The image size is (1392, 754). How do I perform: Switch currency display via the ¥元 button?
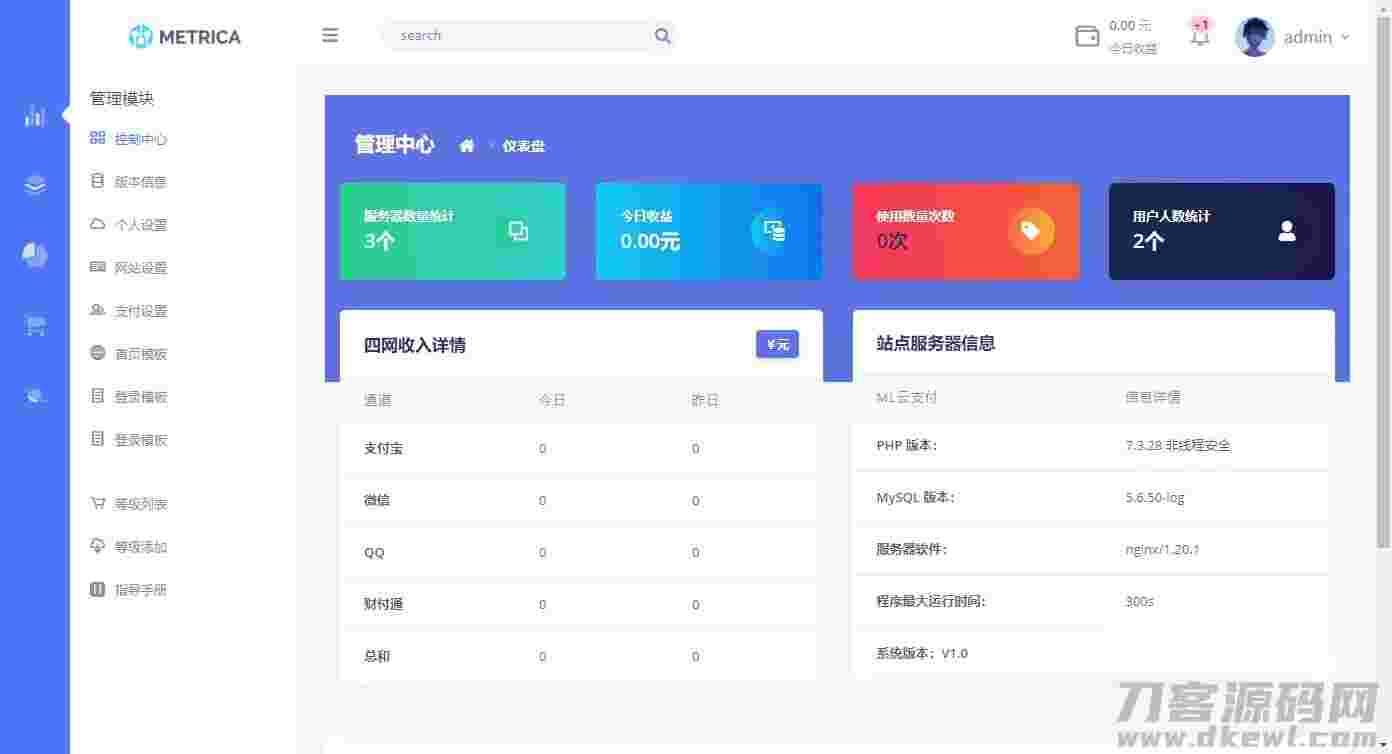click(777, 344)
